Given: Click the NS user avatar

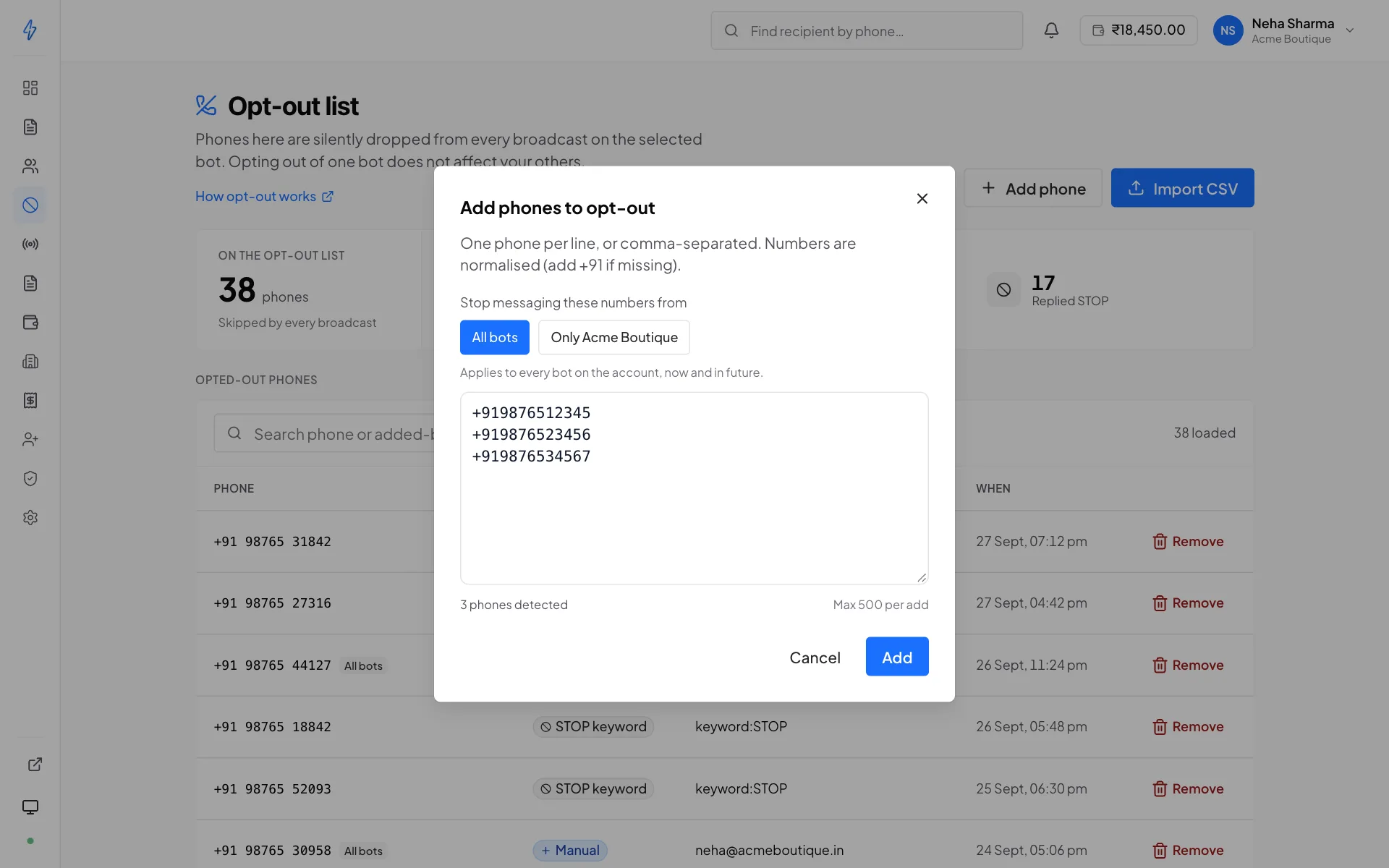Looking at the screenshot, I should (x=1228, y=30).
